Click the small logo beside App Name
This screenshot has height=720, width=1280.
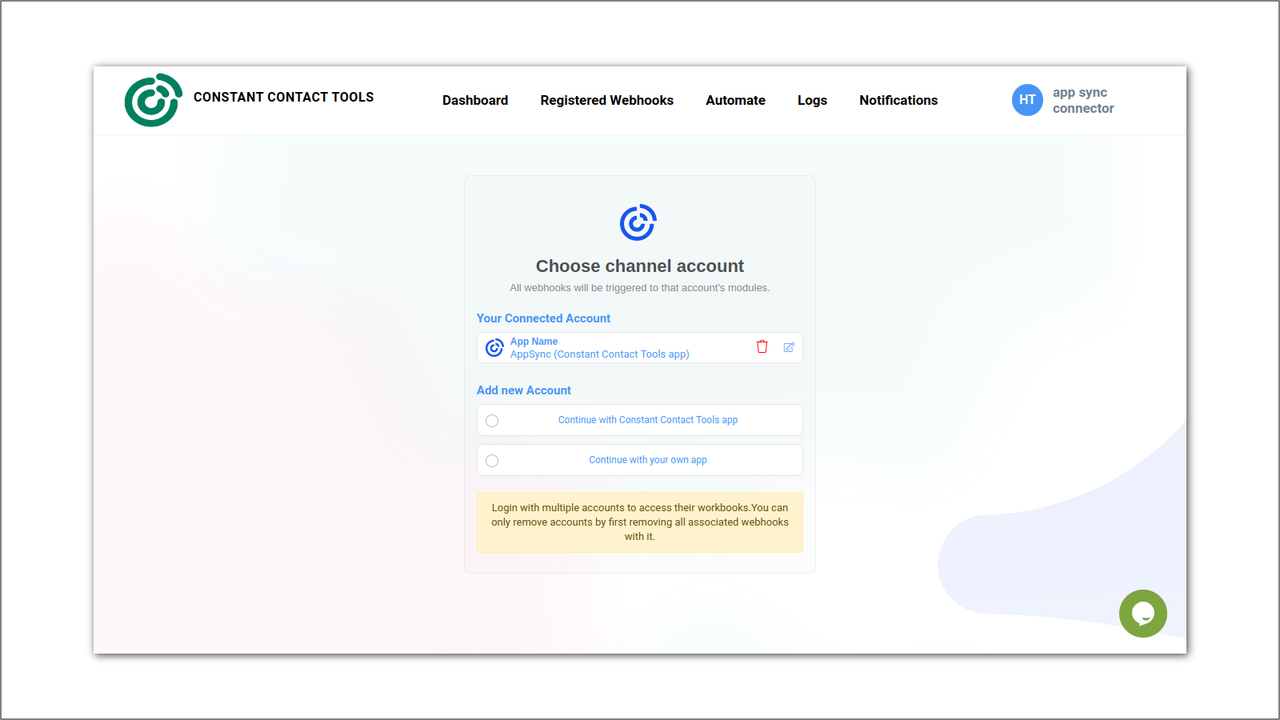tap(494, 348)
